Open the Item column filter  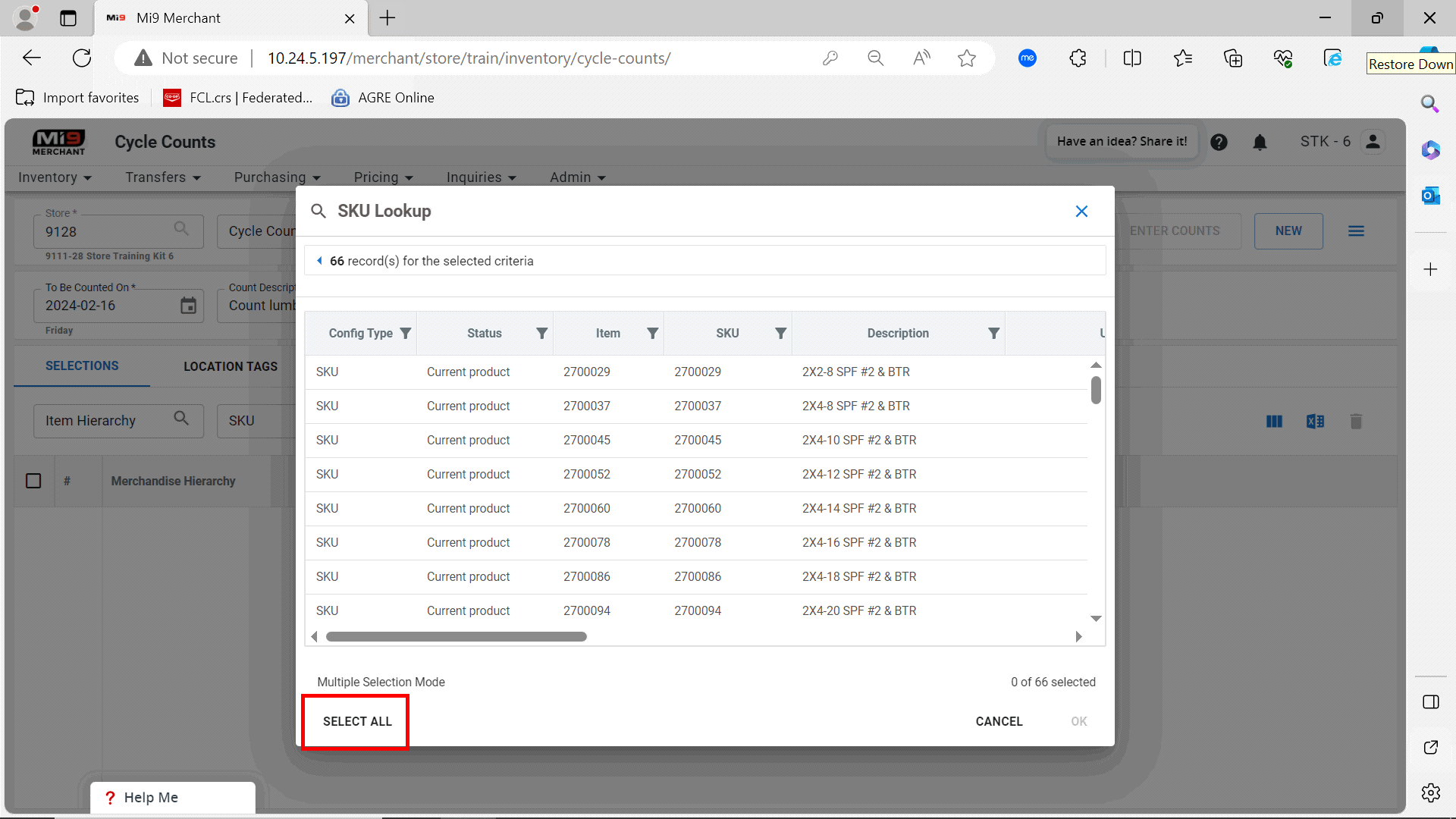[x=653, y=334]
